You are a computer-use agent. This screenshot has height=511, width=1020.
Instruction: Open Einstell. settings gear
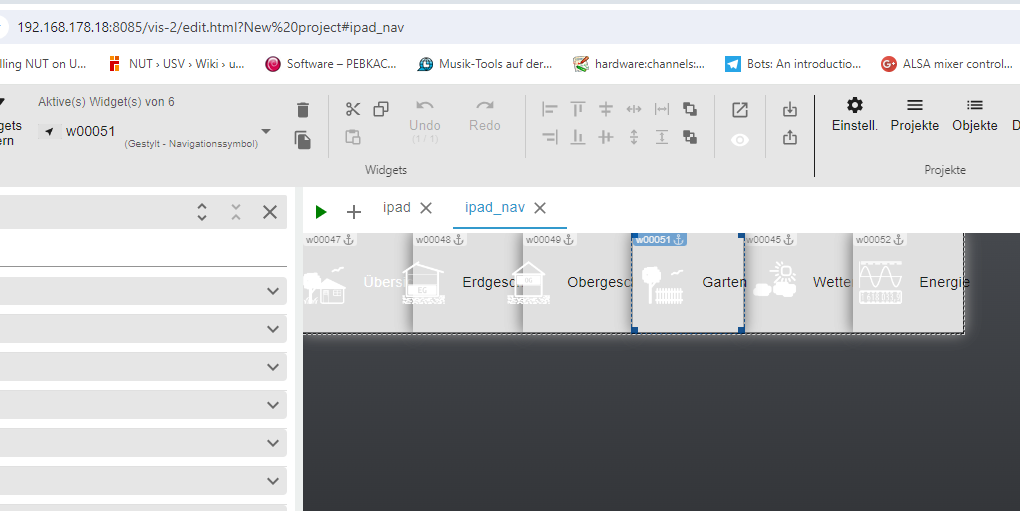[855, 114]
